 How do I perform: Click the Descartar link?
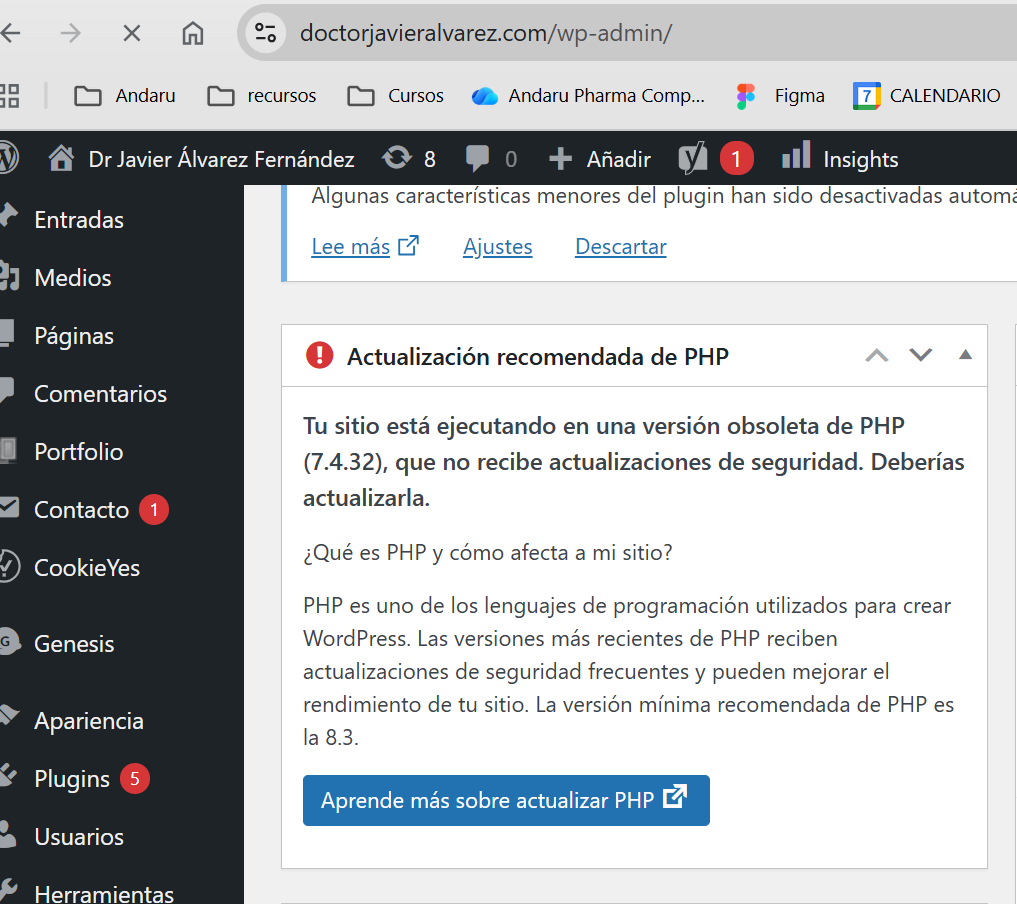pos(620,247)
